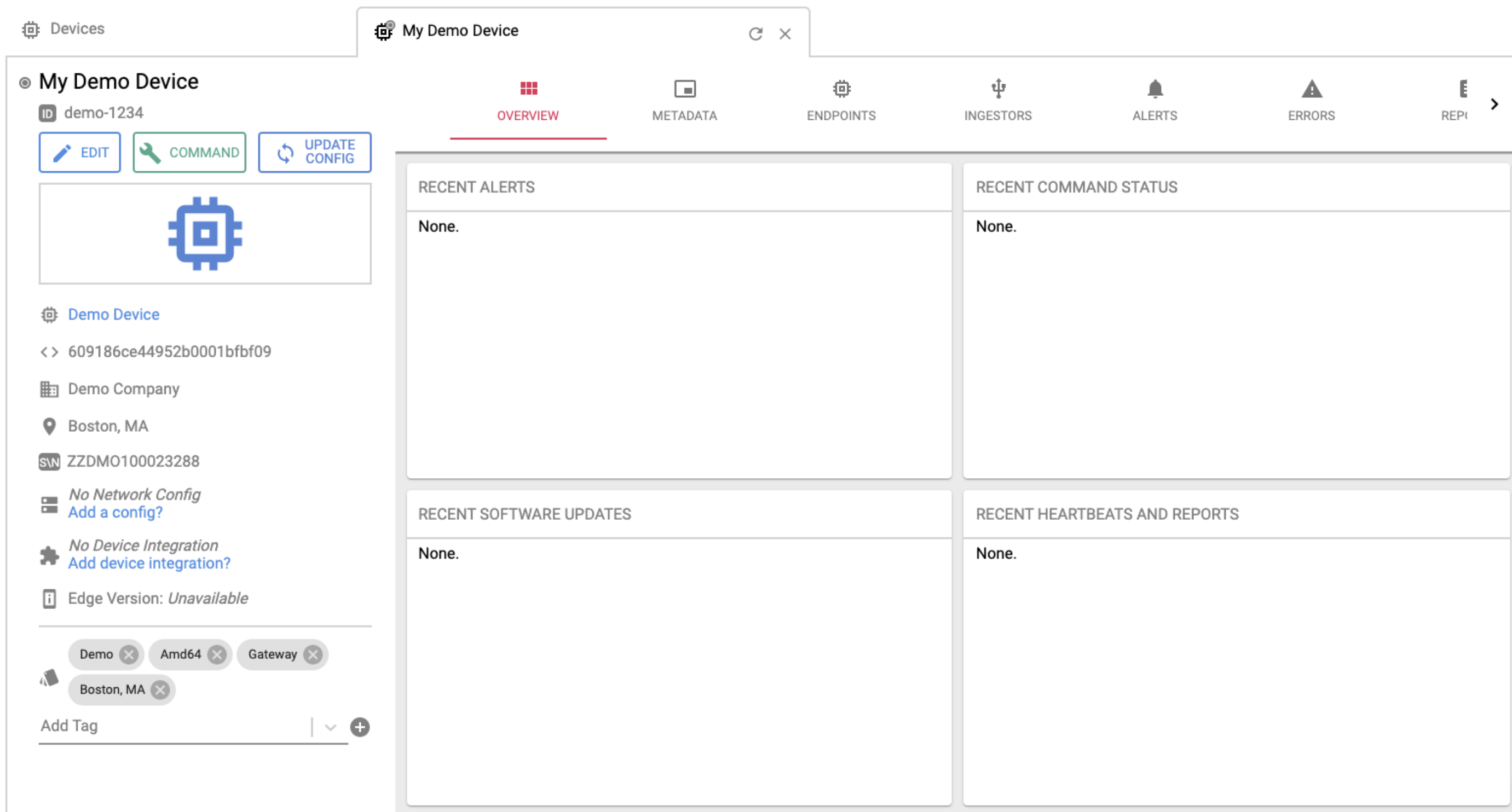Click the Command button
1512x812 pixels.
(x=189, y=153)
